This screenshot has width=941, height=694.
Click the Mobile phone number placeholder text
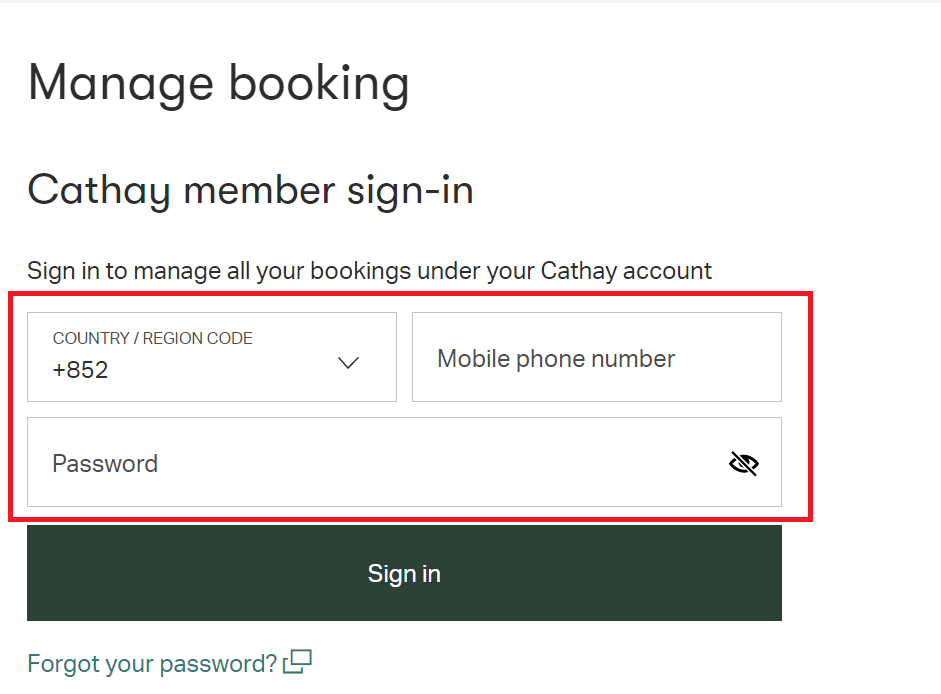556,358
